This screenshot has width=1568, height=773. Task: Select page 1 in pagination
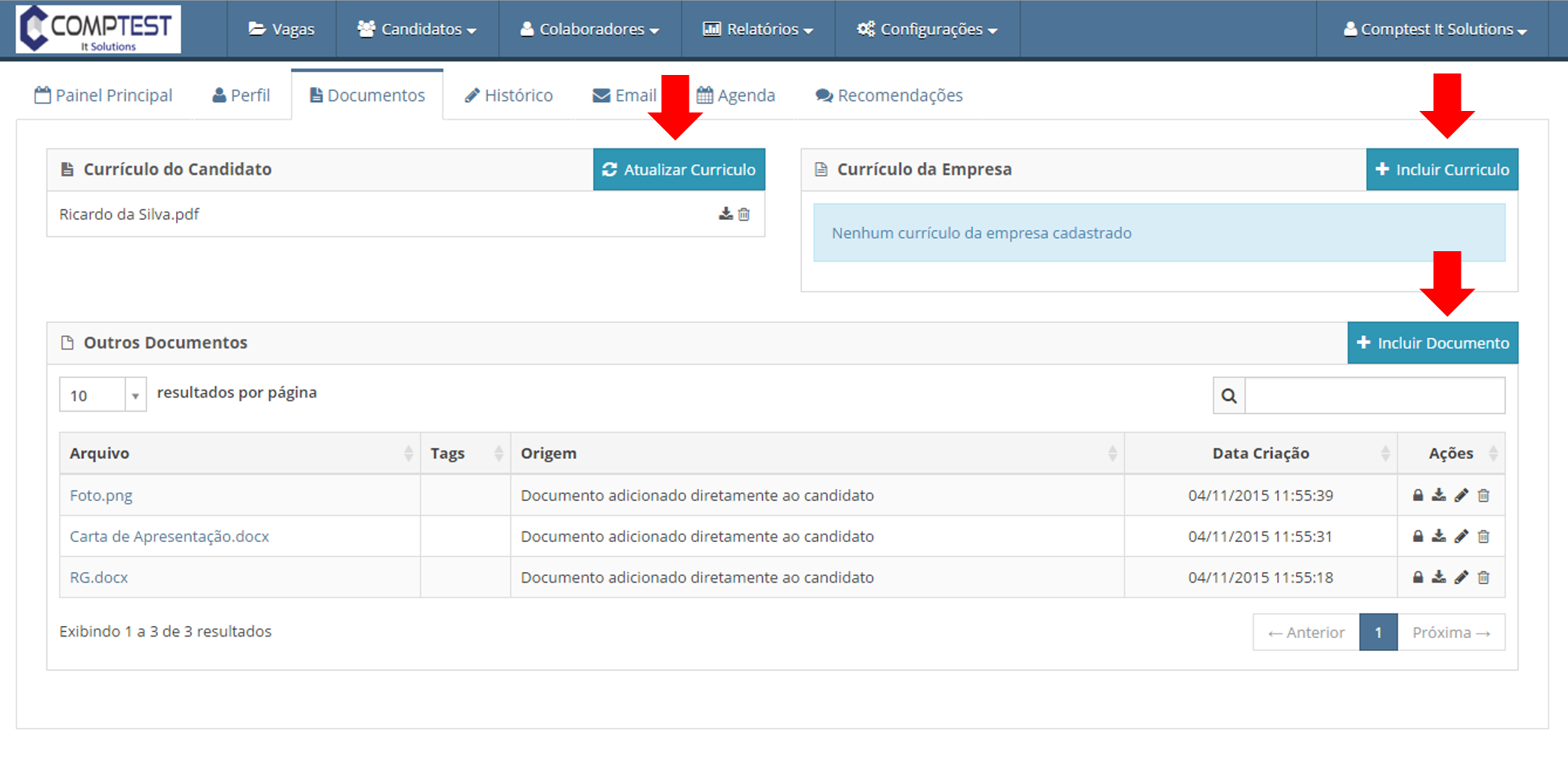(1378, 632)
